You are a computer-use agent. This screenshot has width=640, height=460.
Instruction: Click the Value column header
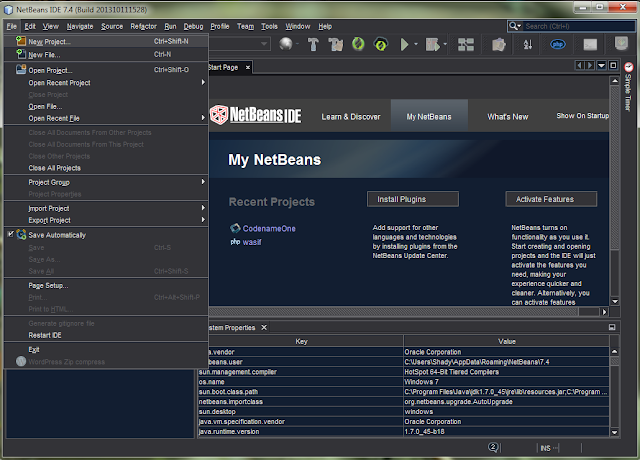(x=507, y=341)
